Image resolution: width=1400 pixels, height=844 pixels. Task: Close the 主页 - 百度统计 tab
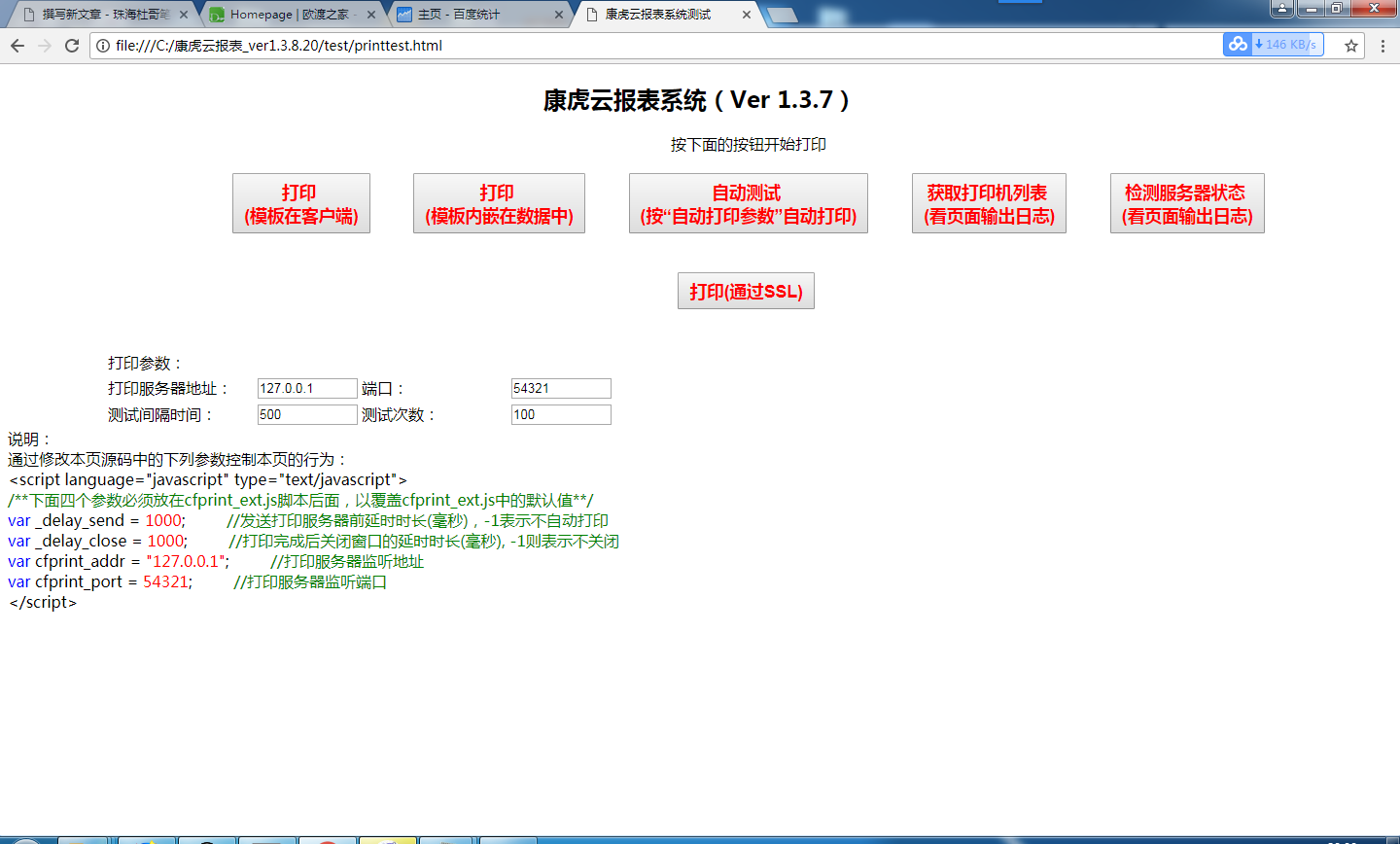pos(559,15)
